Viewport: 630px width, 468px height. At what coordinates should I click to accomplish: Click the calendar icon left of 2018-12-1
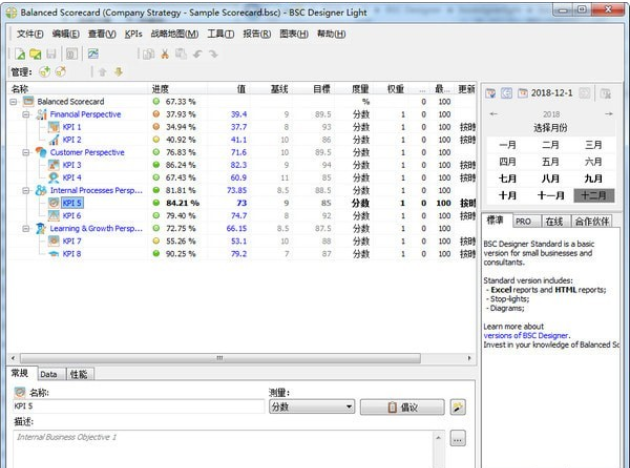tap(522, 93)
